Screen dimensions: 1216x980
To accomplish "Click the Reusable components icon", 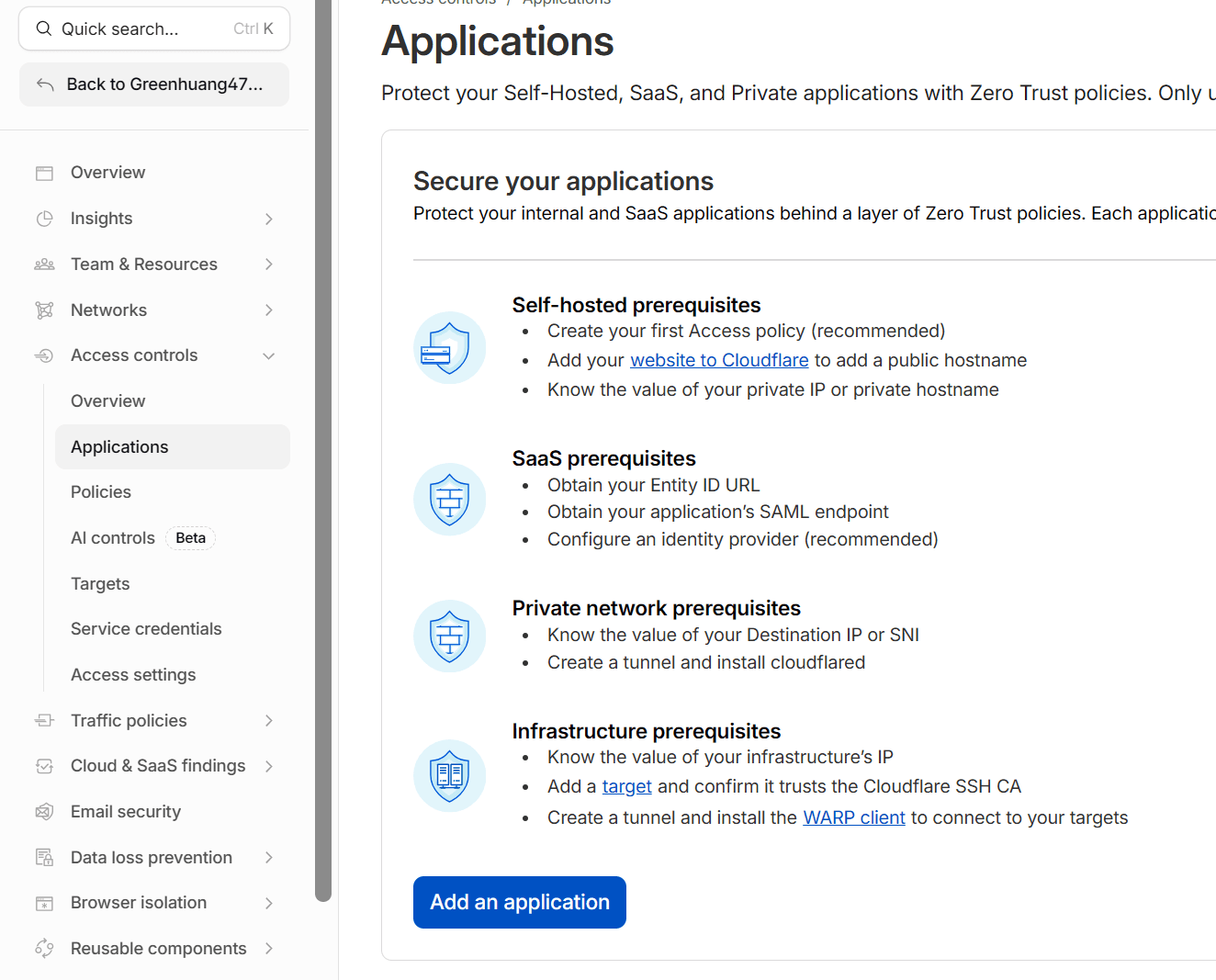I will 44,949.
